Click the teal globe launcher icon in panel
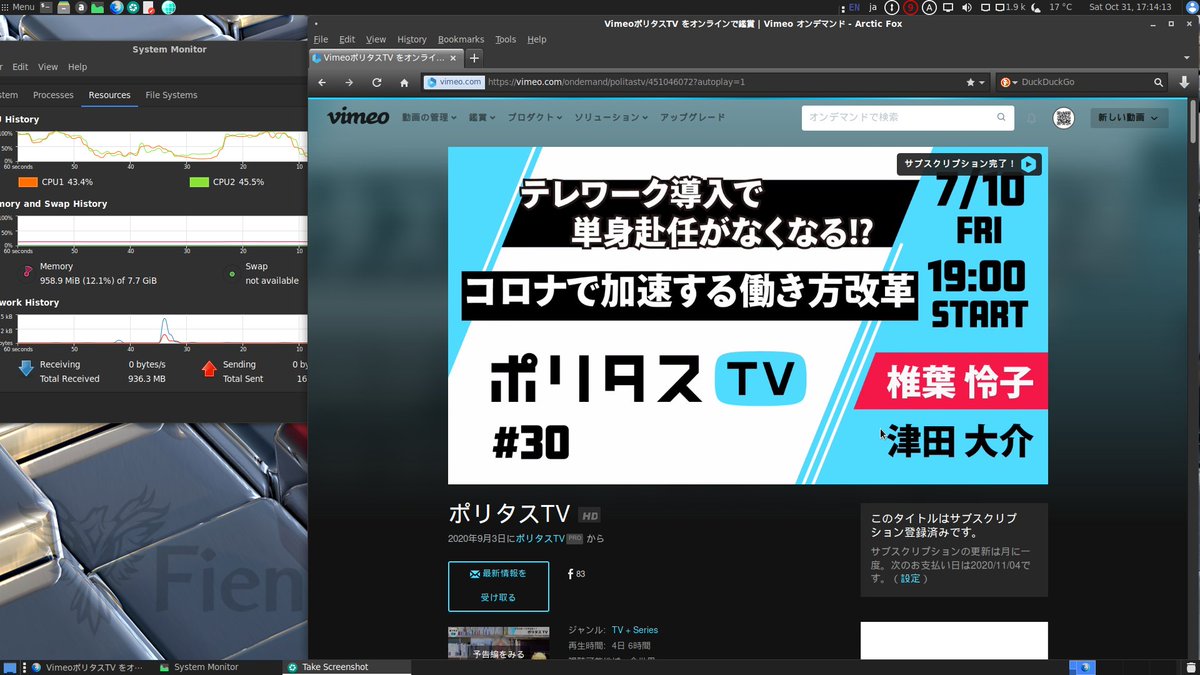1200x675 pixels. (x=168, y=7)
